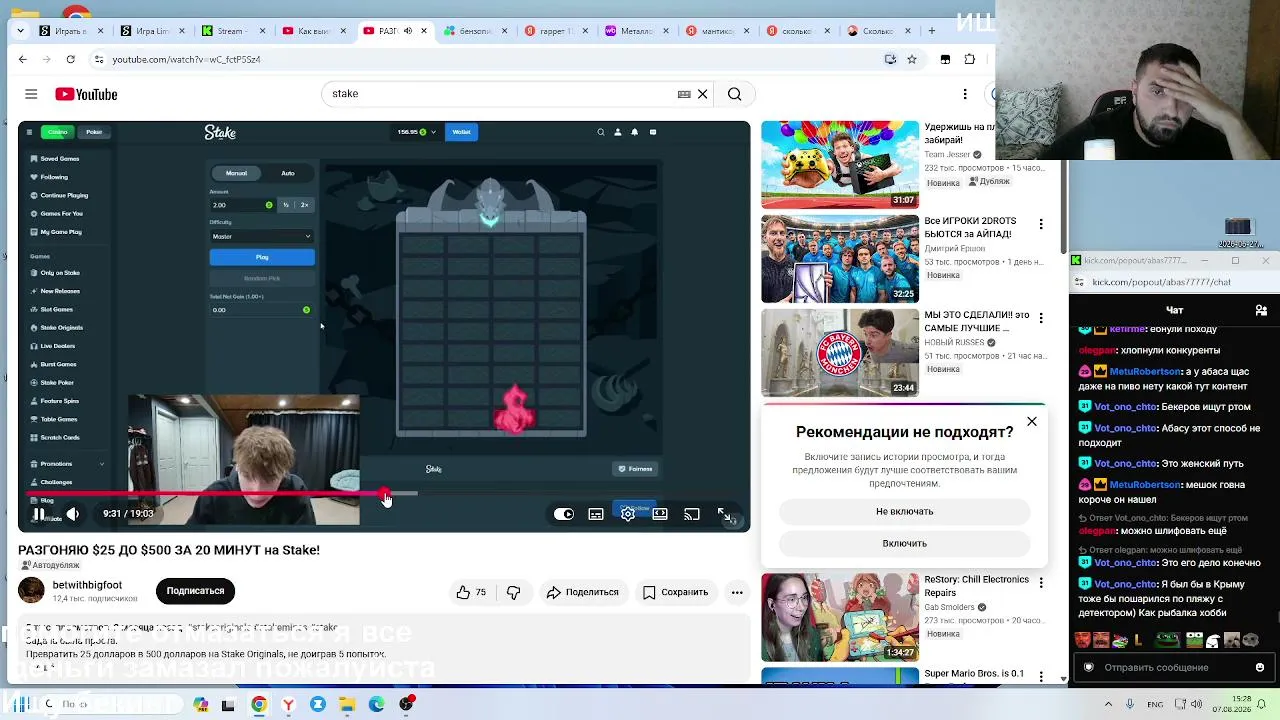The width and height of the screenshot is (1280, 720).
Task: Open the on-screen keyboard in search box
Action: pos(684,94)
